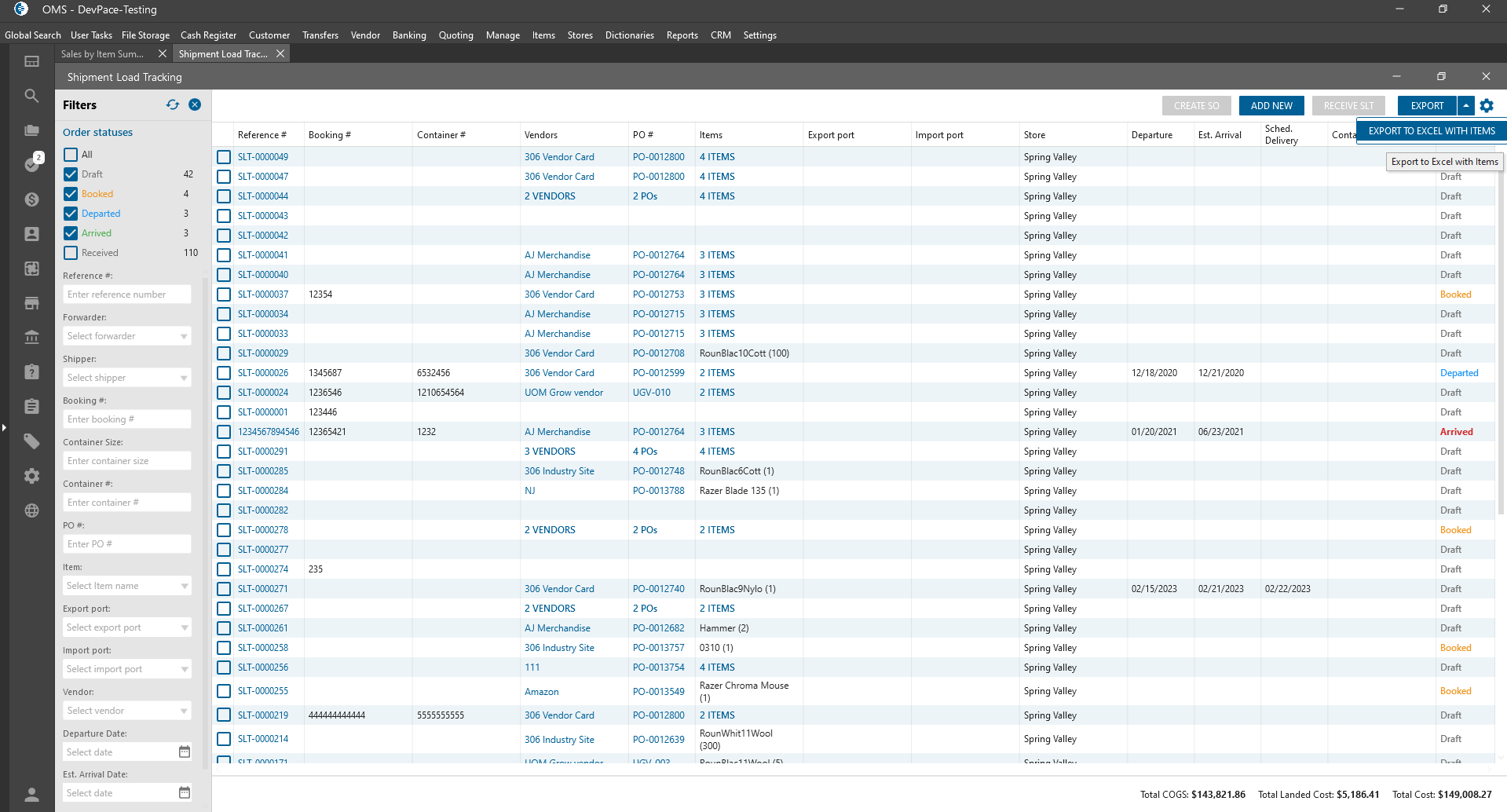The image size is (1507, 812).
Task: Open the Reports menu
Action: point(682,35)
